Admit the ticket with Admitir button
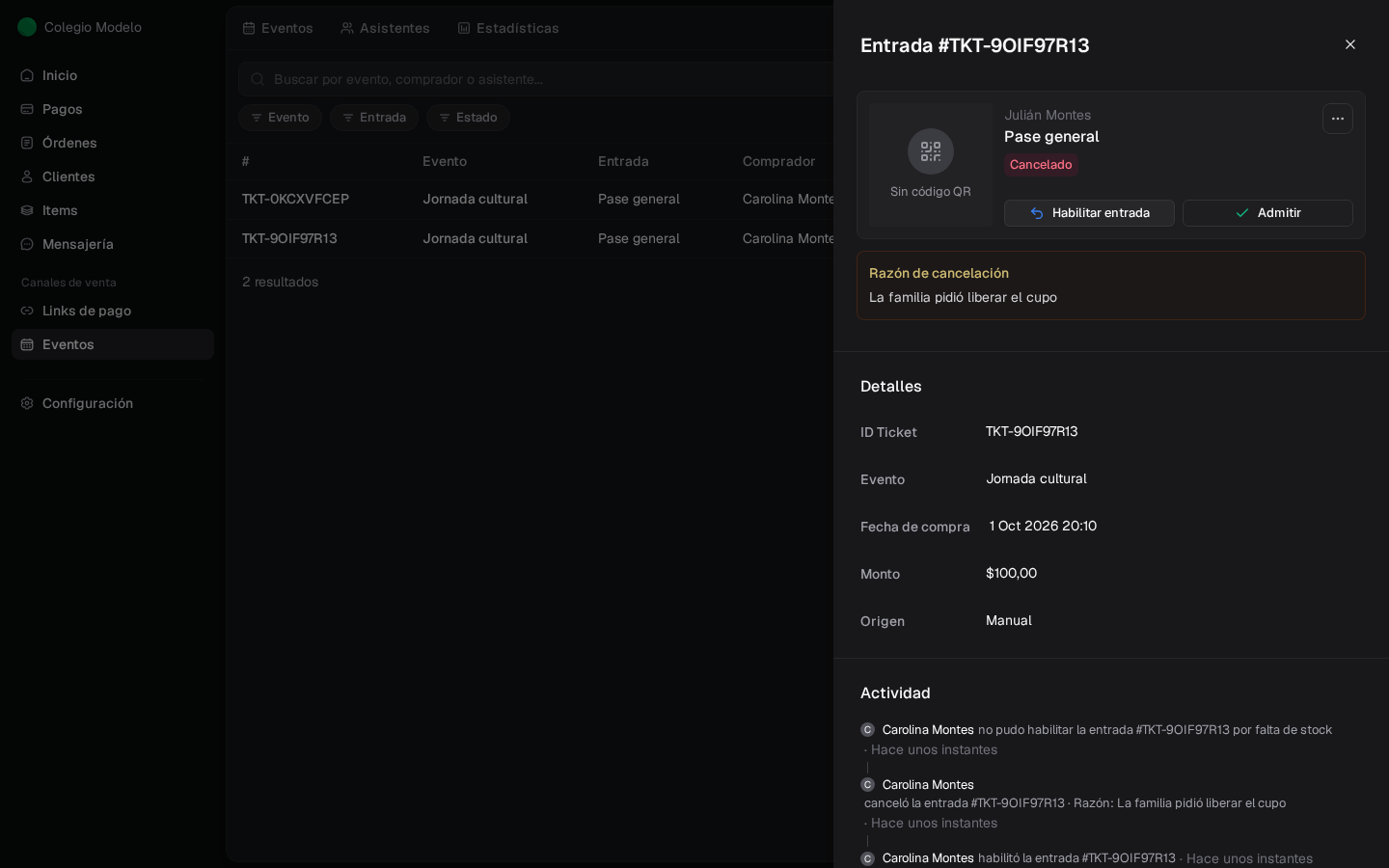Viewport: 1389px width, 868px height. pos(1267,213)
